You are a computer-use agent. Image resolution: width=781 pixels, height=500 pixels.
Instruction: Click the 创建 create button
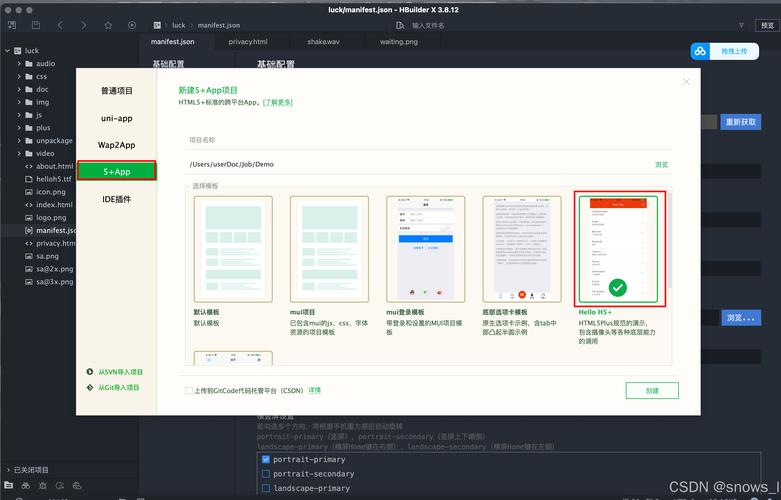point(652,391)
